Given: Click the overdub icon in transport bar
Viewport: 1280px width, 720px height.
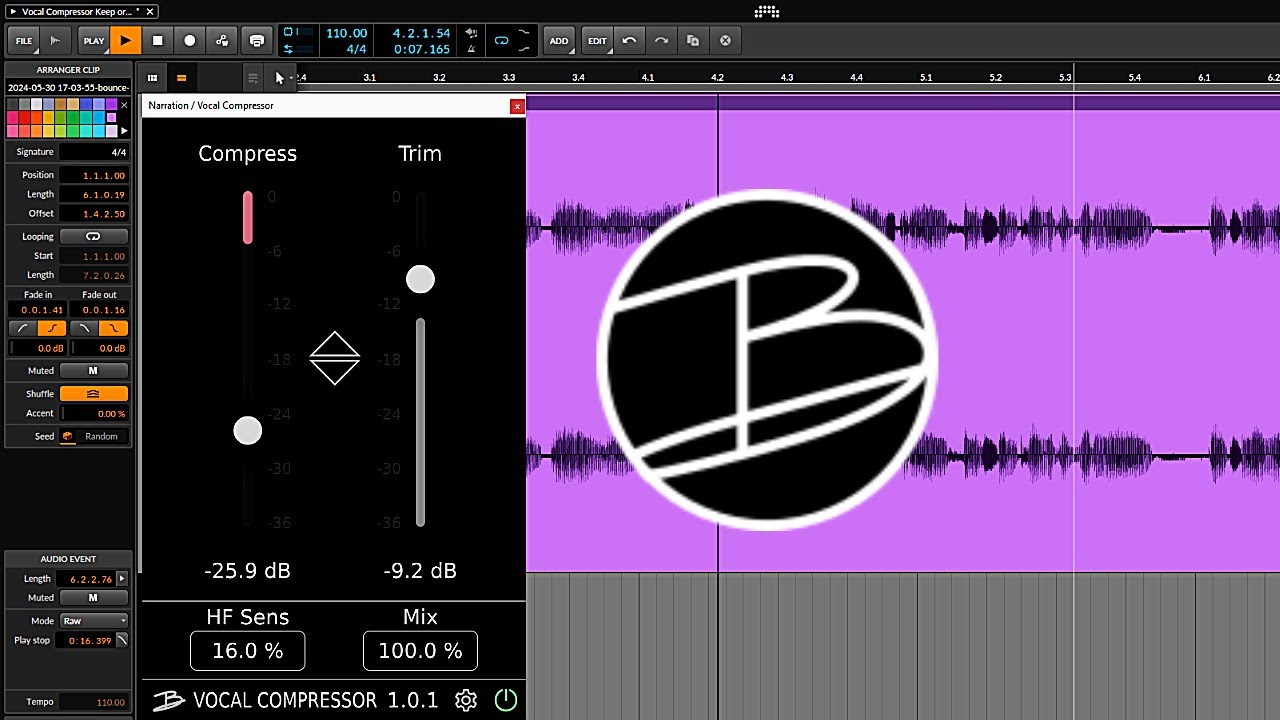Looking at the screenshot, I should [x=256, y=41].
